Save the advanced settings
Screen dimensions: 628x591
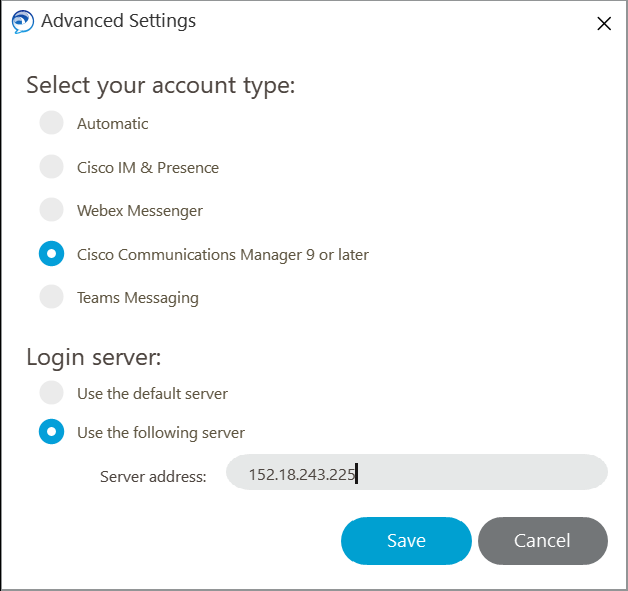406,541
